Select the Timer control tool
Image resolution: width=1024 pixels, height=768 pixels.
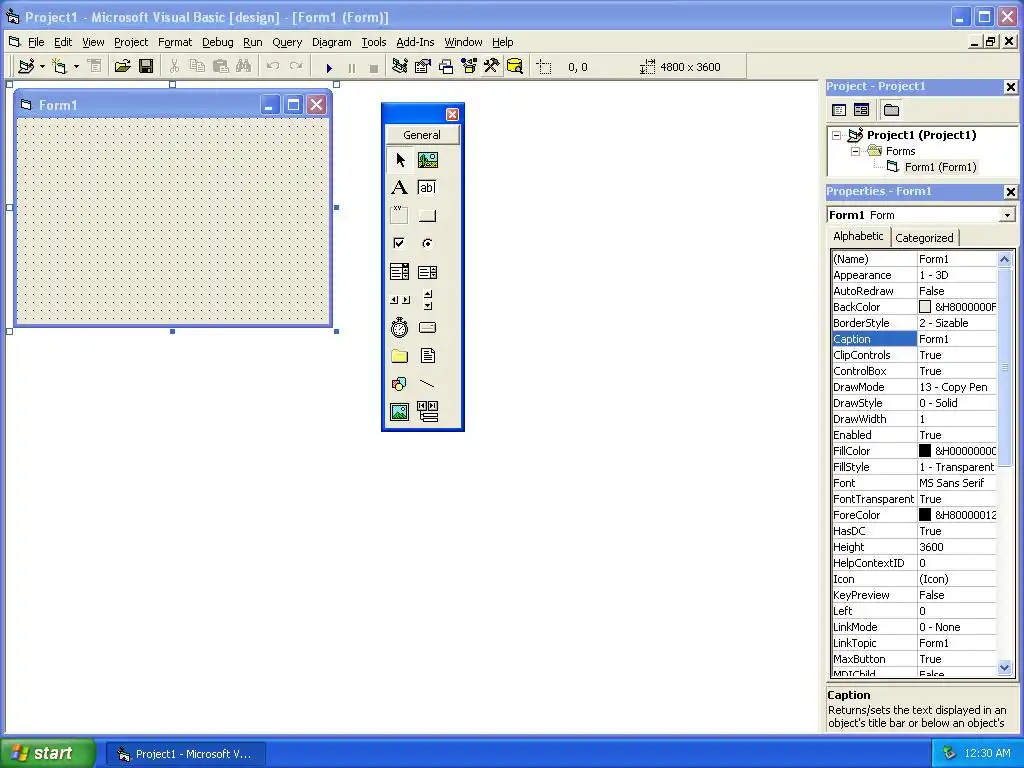pos(400,328)
